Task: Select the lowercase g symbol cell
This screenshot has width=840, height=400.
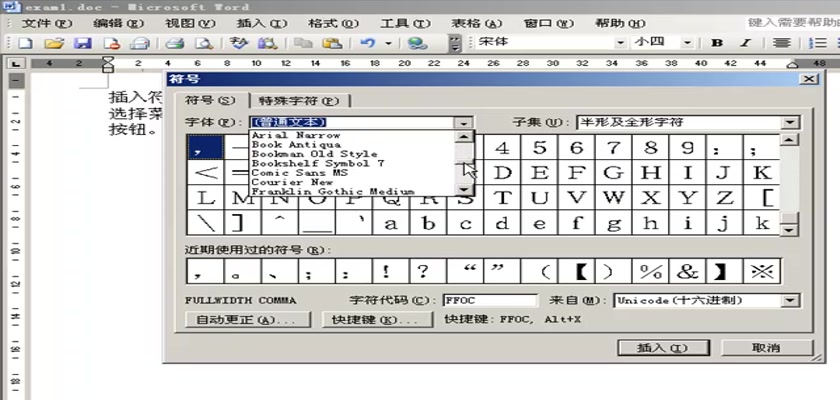Action: coord(613,223)
